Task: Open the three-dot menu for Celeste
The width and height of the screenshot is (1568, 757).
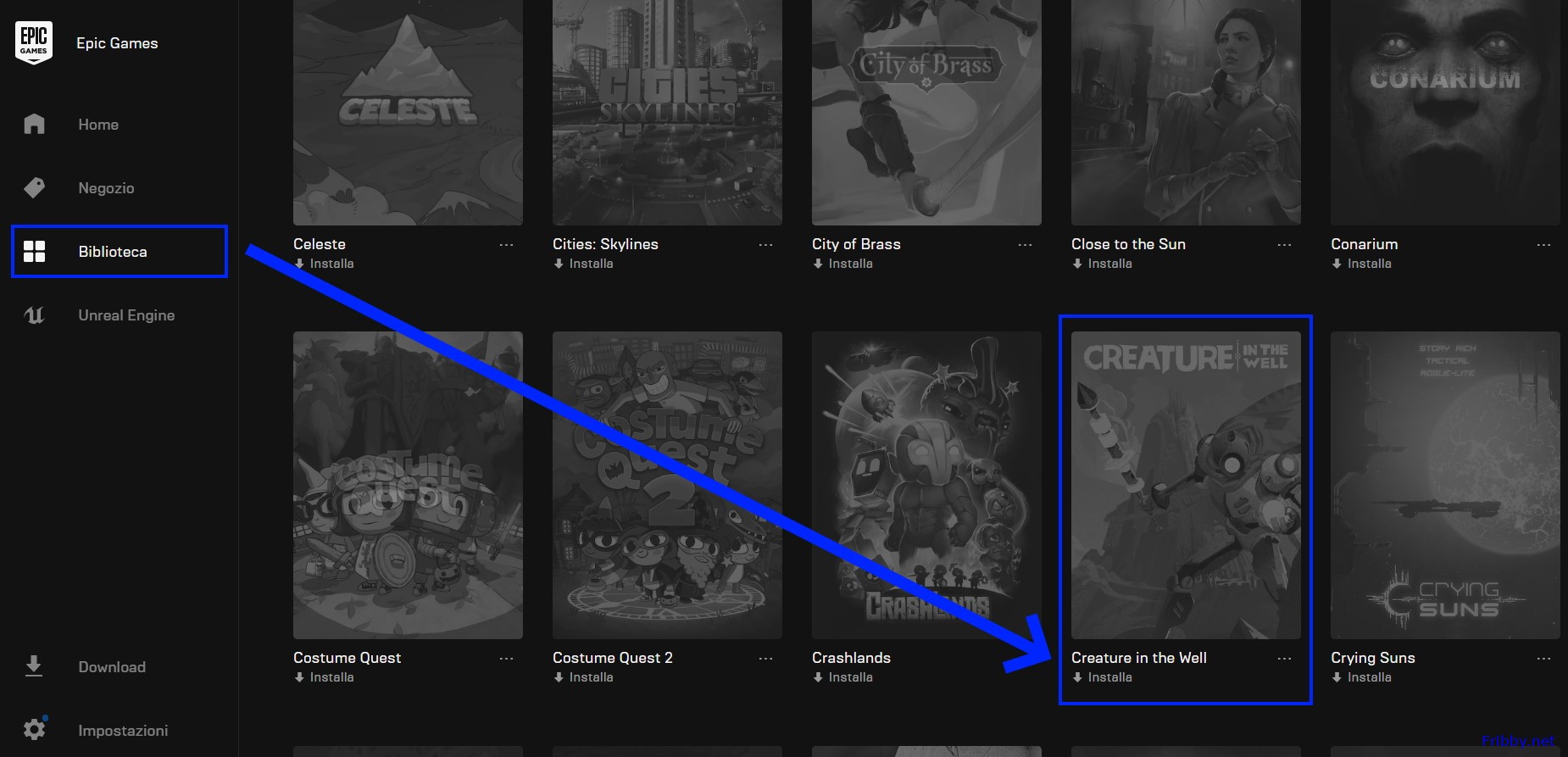Action: (506, 245)
